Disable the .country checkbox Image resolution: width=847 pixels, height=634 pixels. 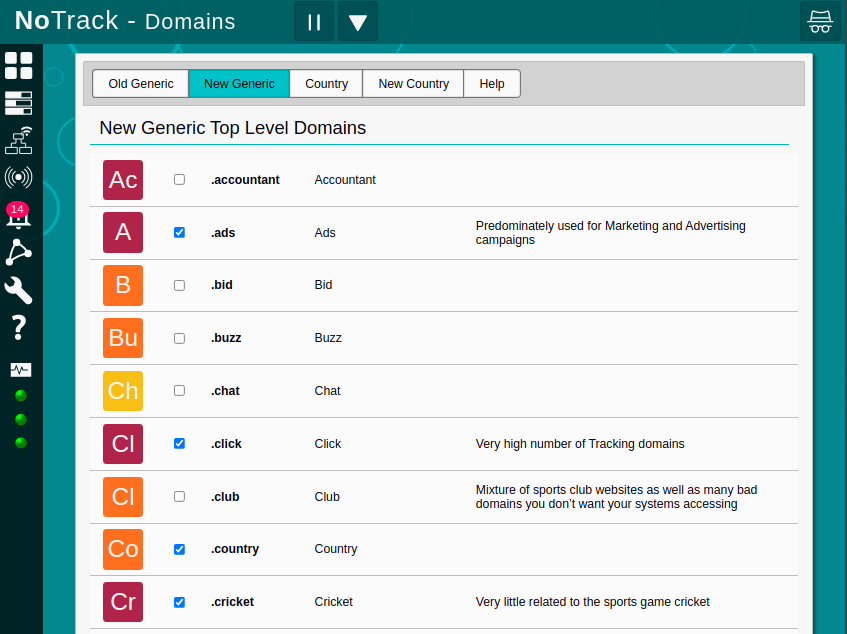pos(179,549)
